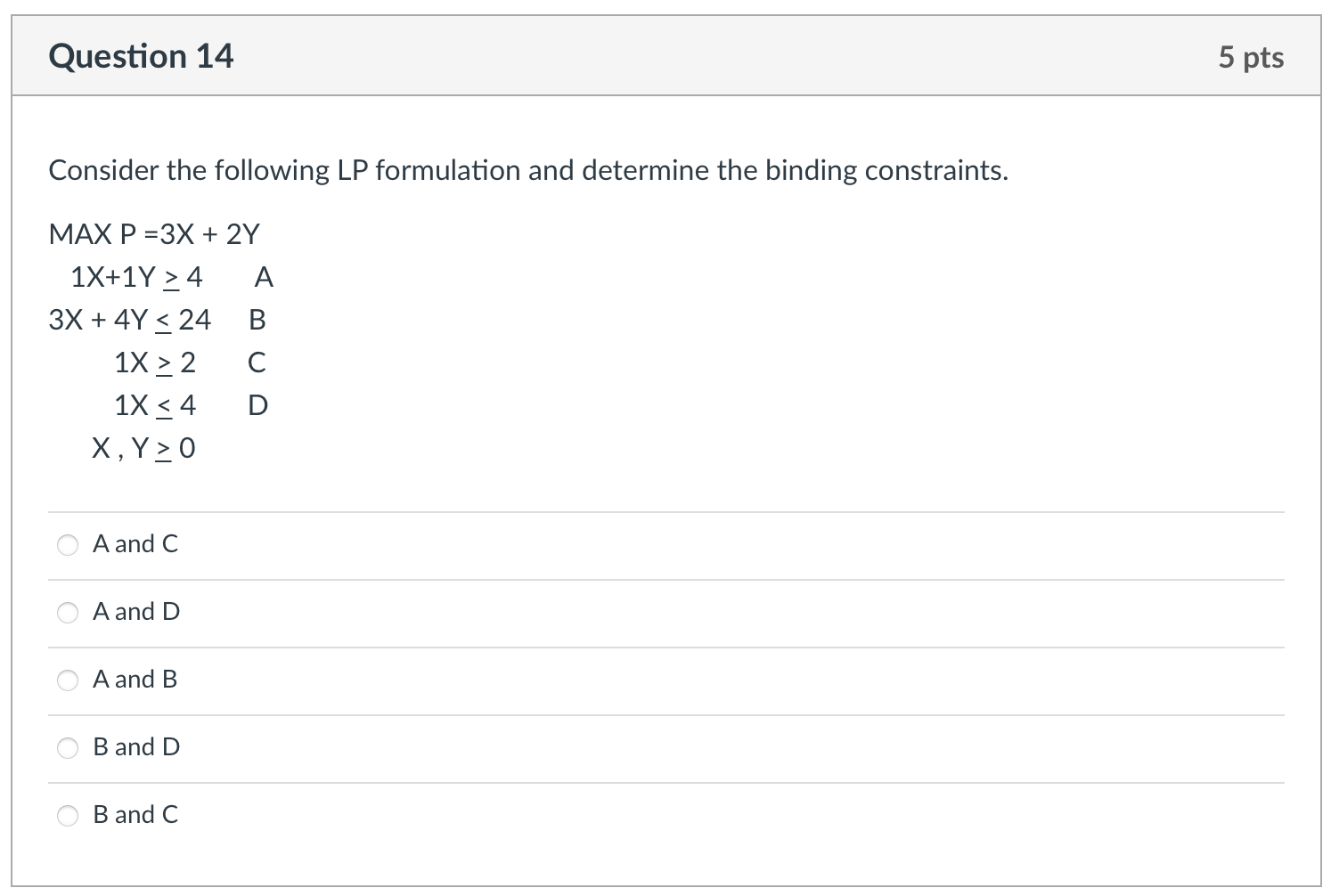Click the '5 pts' label
This screenshot has height=896, width=1331.
pos(1253,56)
